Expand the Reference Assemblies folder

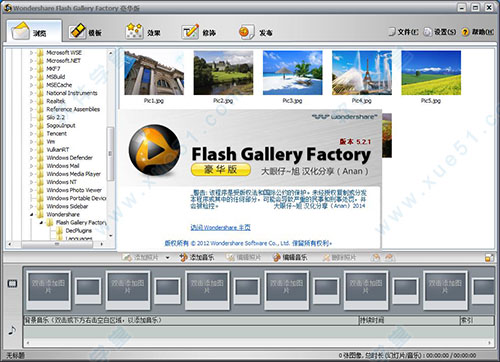(x=31, y=109)
